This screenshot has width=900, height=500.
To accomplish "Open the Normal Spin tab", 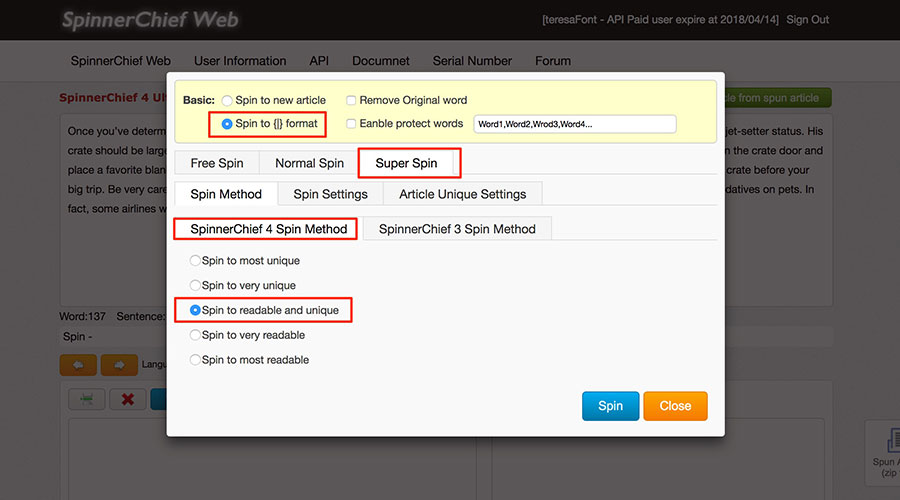I will click(309, 163).
